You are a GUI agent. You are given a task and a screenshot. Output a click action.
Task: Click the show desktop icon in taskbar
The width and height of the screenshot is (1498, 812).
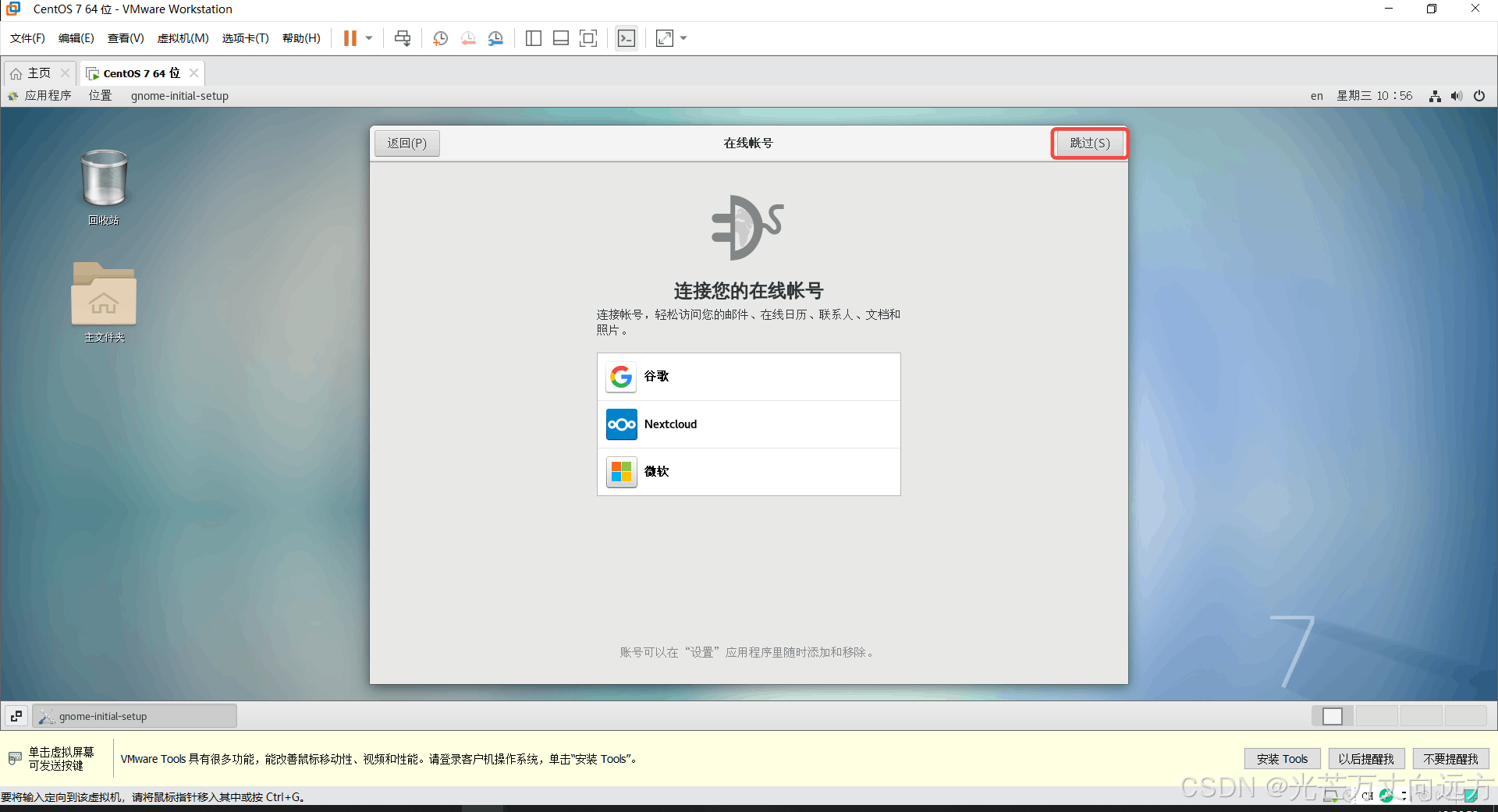[x=16, y=716]
